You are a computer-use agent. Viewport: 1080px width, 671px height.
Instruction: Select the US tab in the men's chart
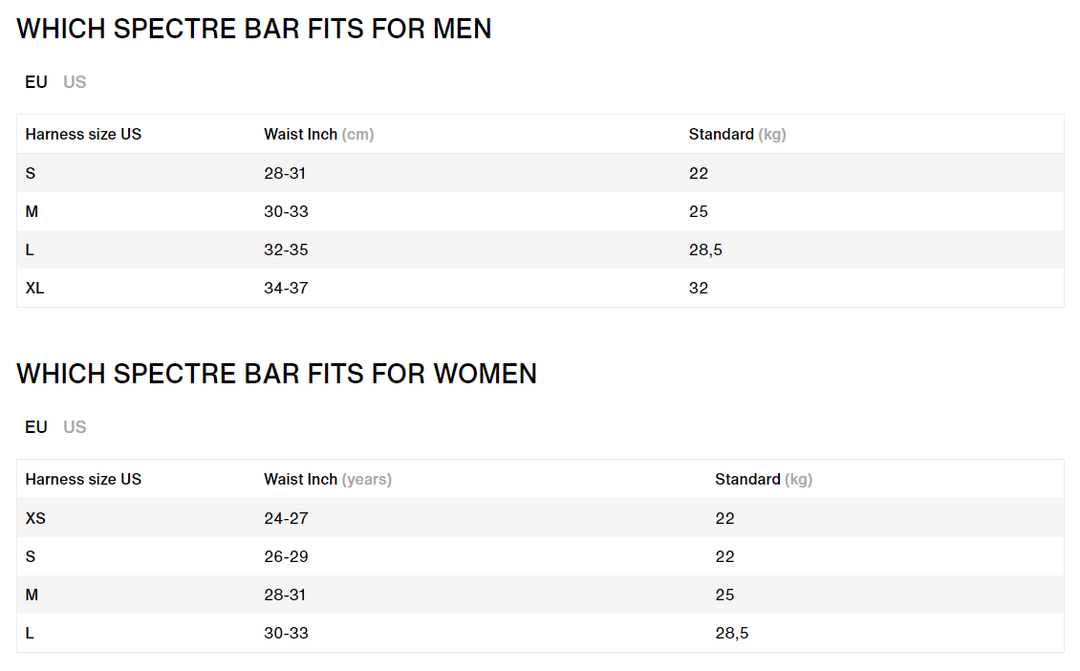pyautogui.click(x=75, y=82)
